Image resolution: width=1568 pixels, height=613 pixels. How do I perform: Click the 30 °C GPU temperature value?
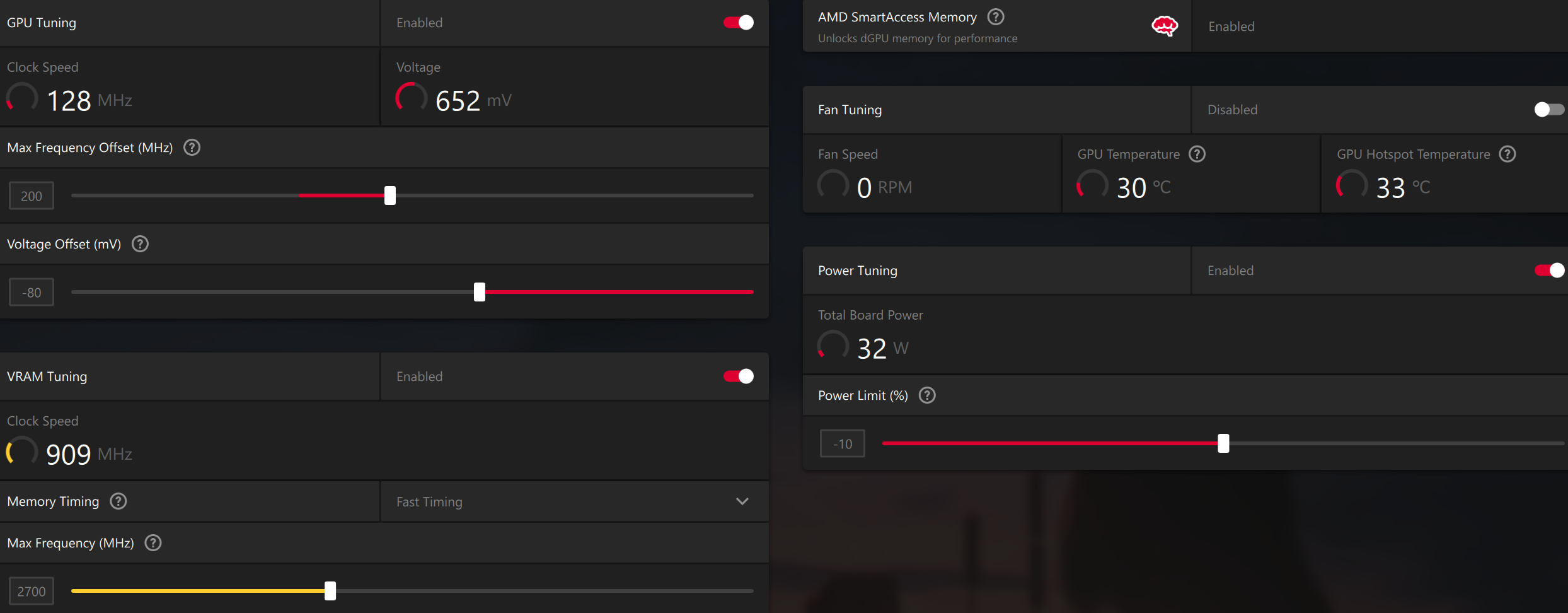pyautogui.click(x=1144, y=188)
